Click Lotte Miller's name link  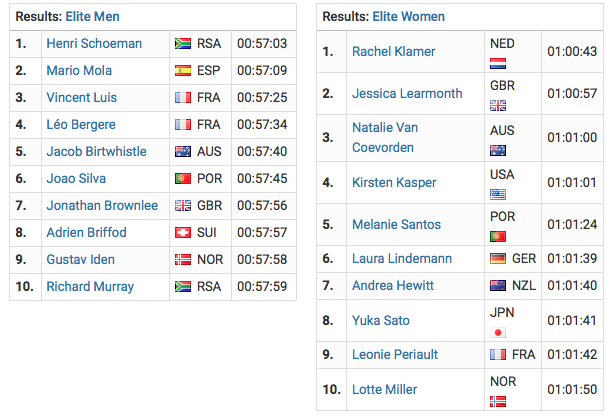click(x=385, y=389)
